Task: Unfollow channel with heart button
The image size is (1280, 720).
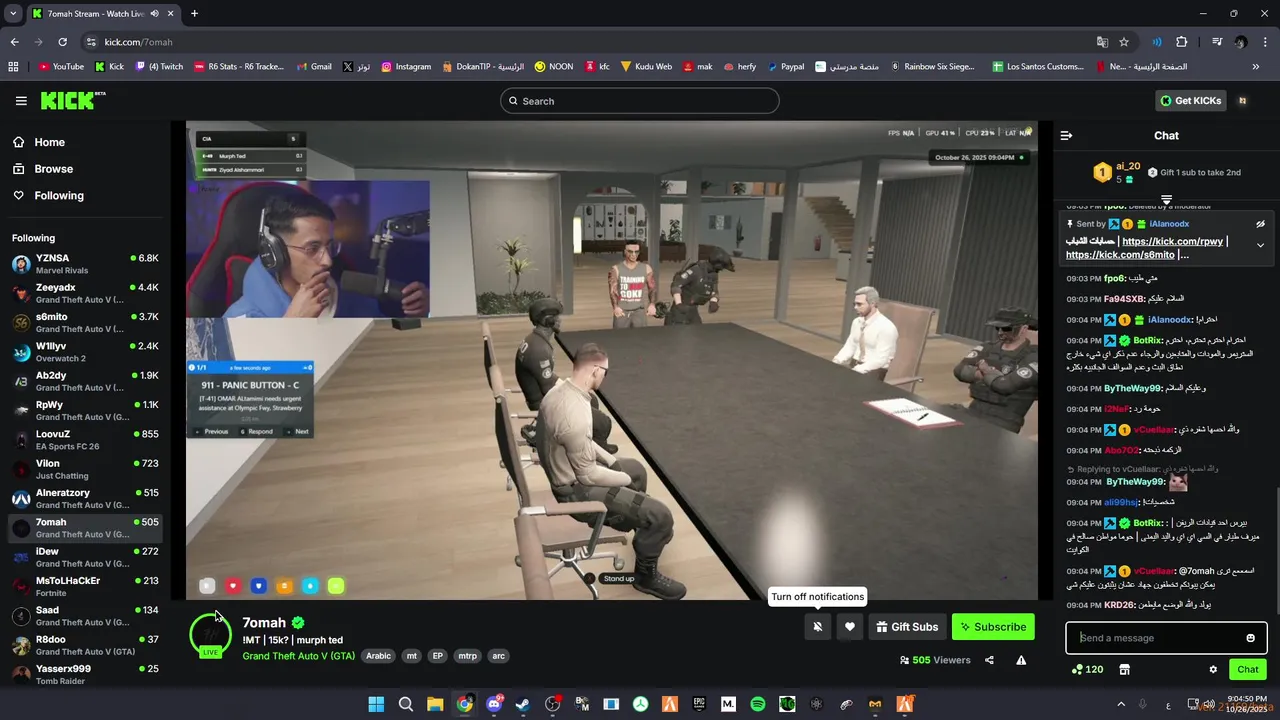Action: point(850,627)
